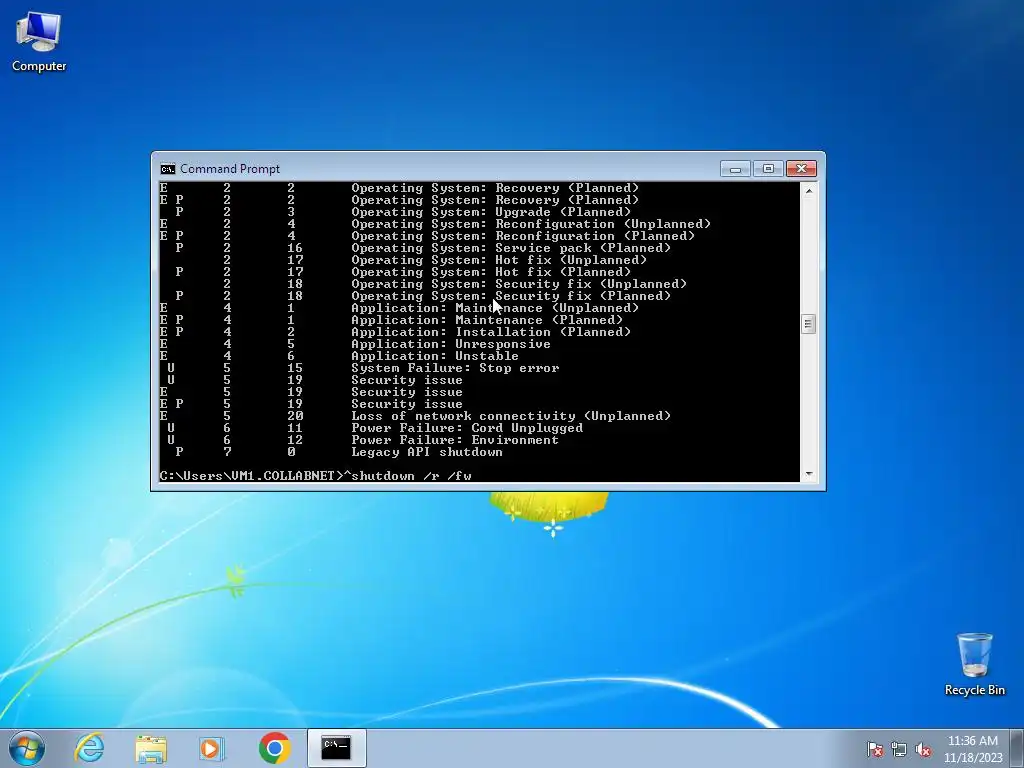Open the network status tray icon

(899, 749)
